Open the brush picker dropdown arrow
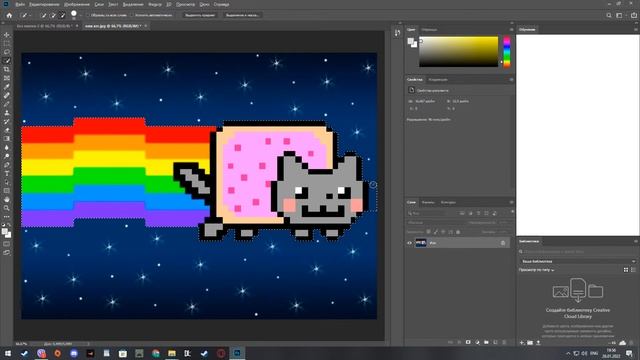The height and width of the screenshot is (360, 640). pyautogui.click(x=81, y=15)
